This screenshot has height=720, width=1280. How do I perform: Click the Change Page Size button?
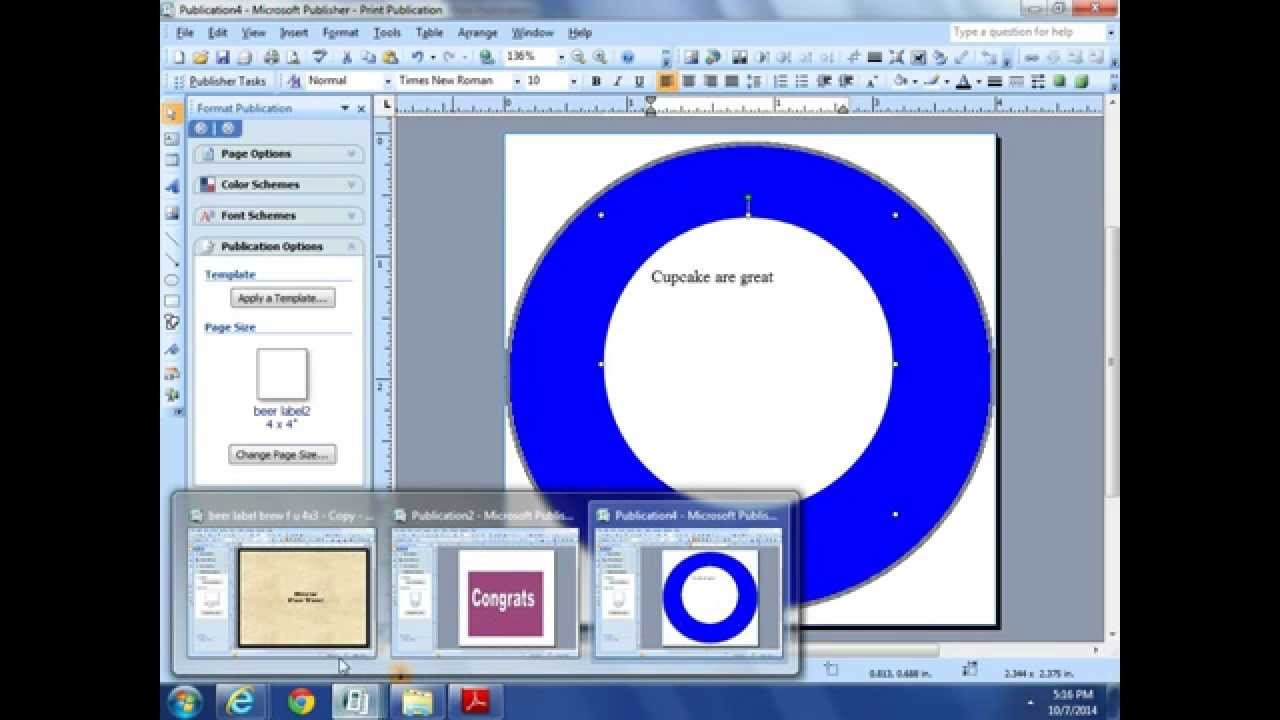tap(282, 455)
